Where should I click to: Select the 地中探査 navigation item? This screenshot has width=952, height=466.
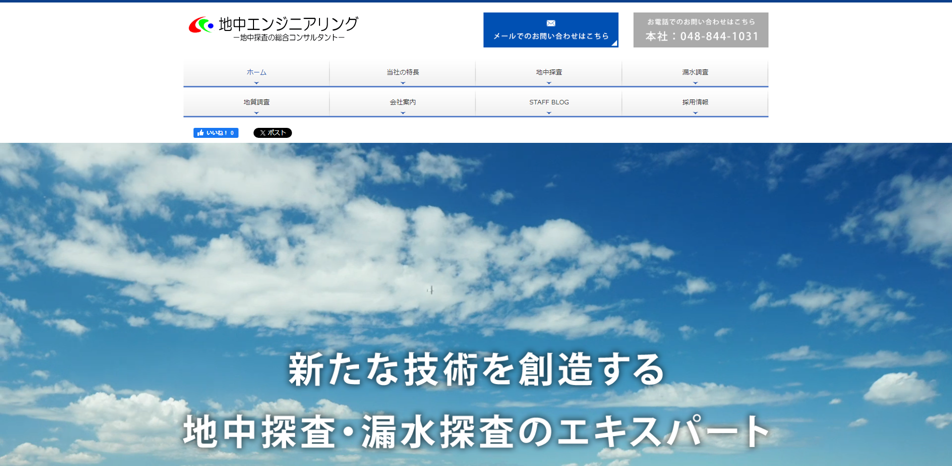(549, 72)
